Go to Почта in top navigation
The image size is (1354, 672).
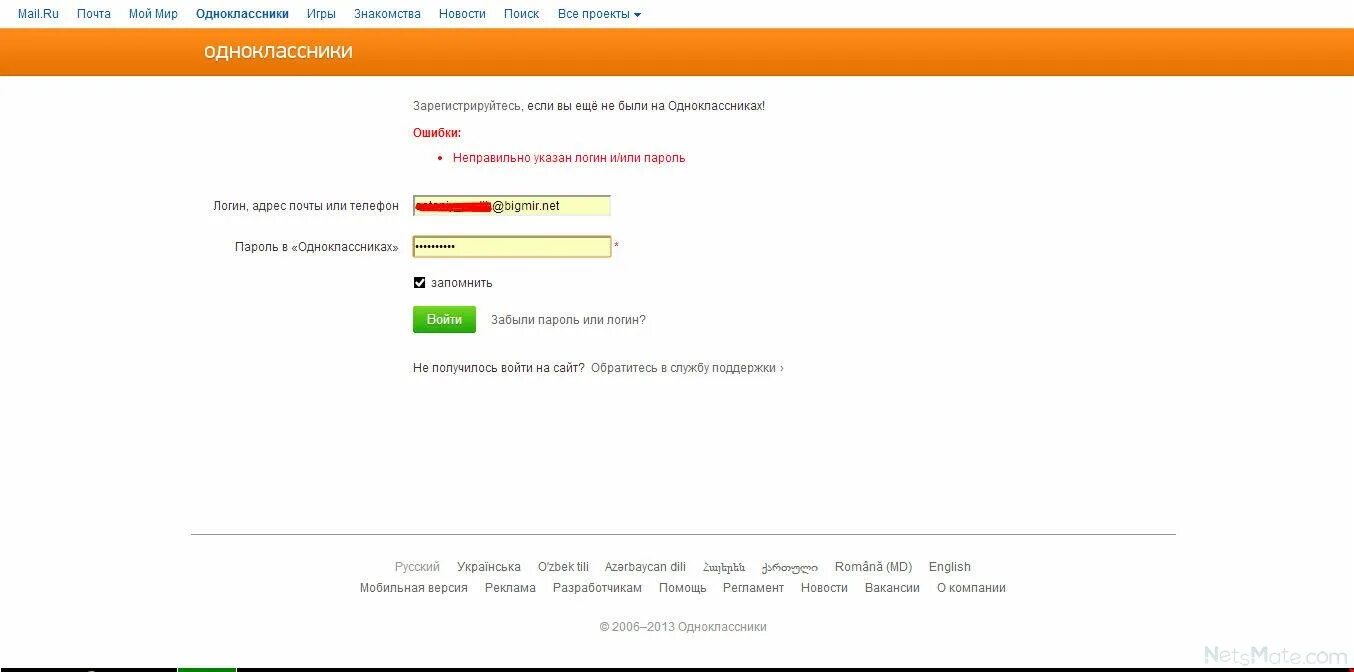[94, 14]
